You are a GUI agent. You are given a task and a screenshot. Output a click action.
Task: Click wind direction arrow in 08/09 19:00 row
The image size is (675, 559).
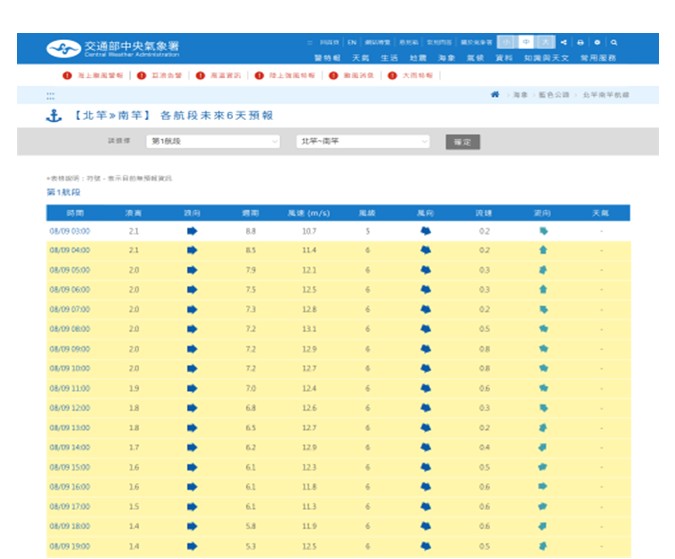click(426, 546)
